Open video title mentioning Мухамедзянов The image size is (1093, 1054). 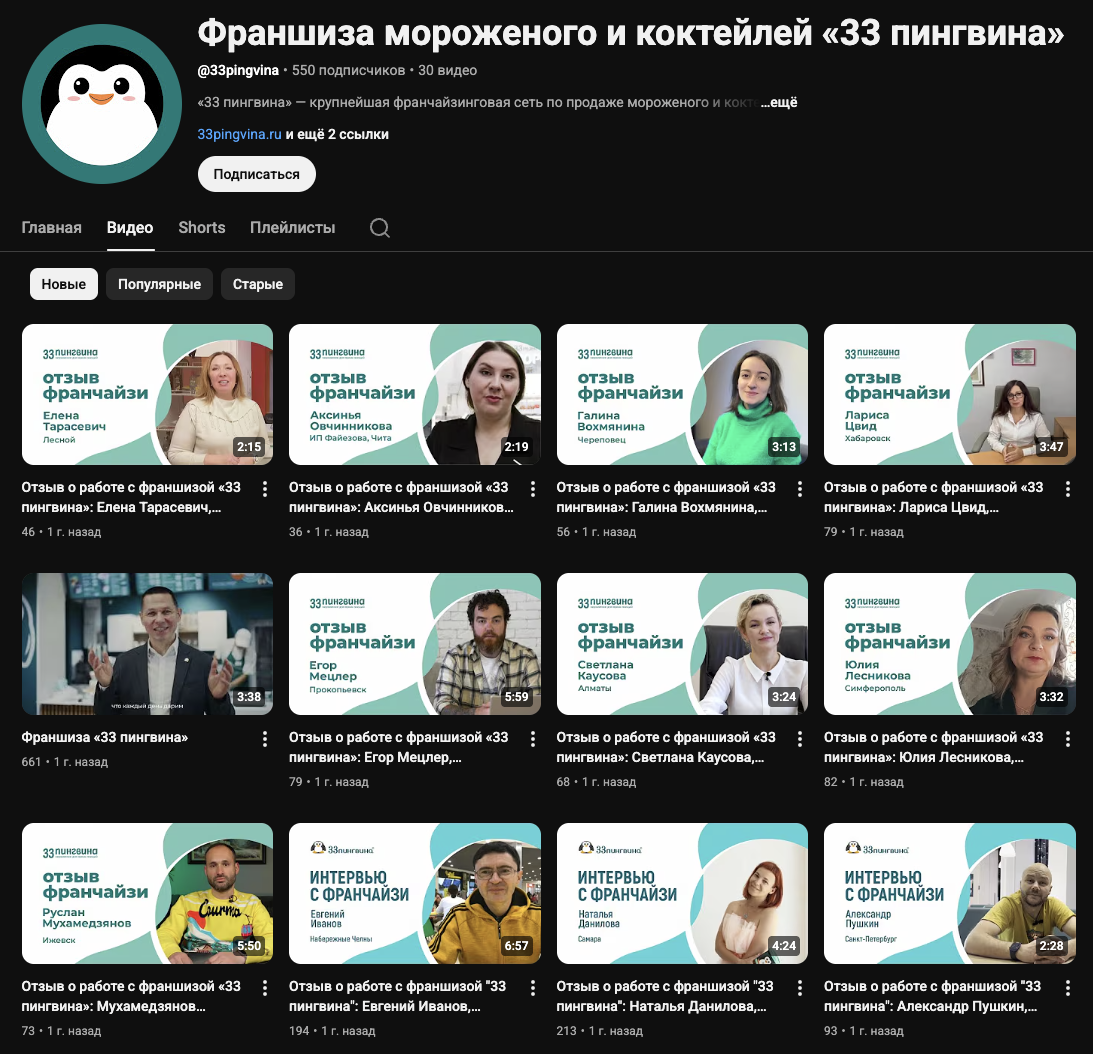pos(131,996)
